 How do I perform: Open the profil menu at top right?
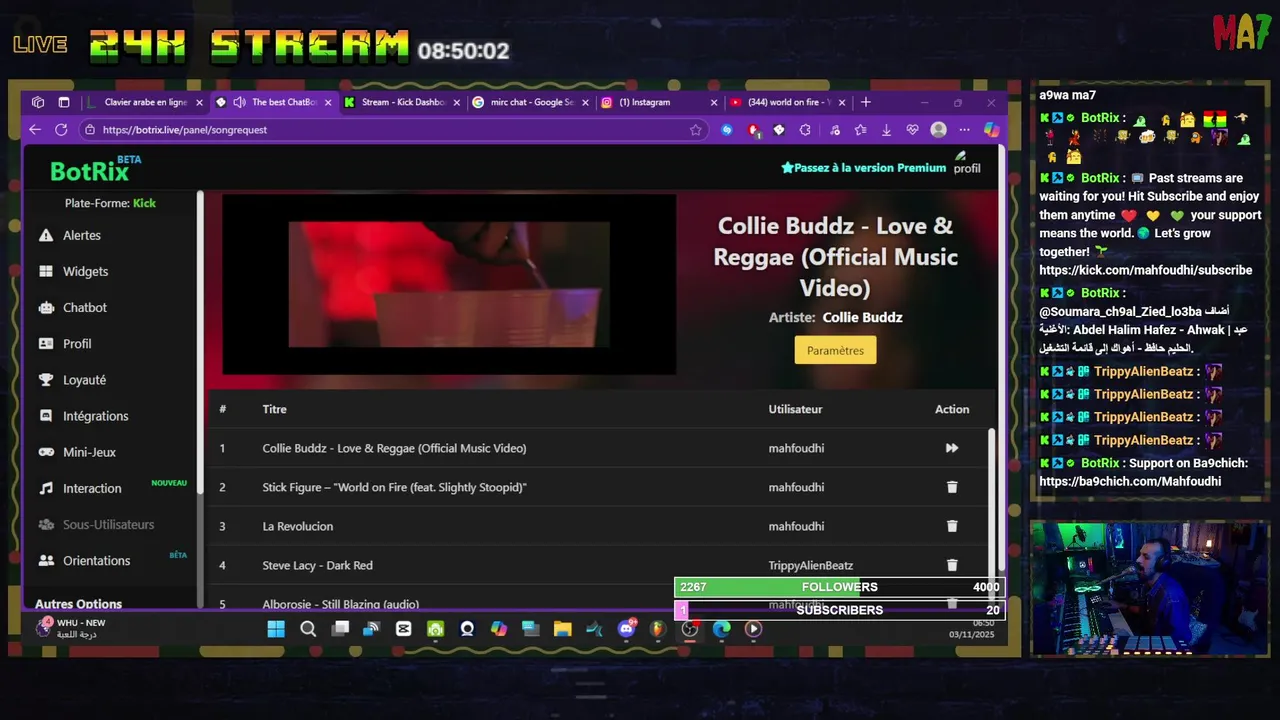(x=966, y=163)
